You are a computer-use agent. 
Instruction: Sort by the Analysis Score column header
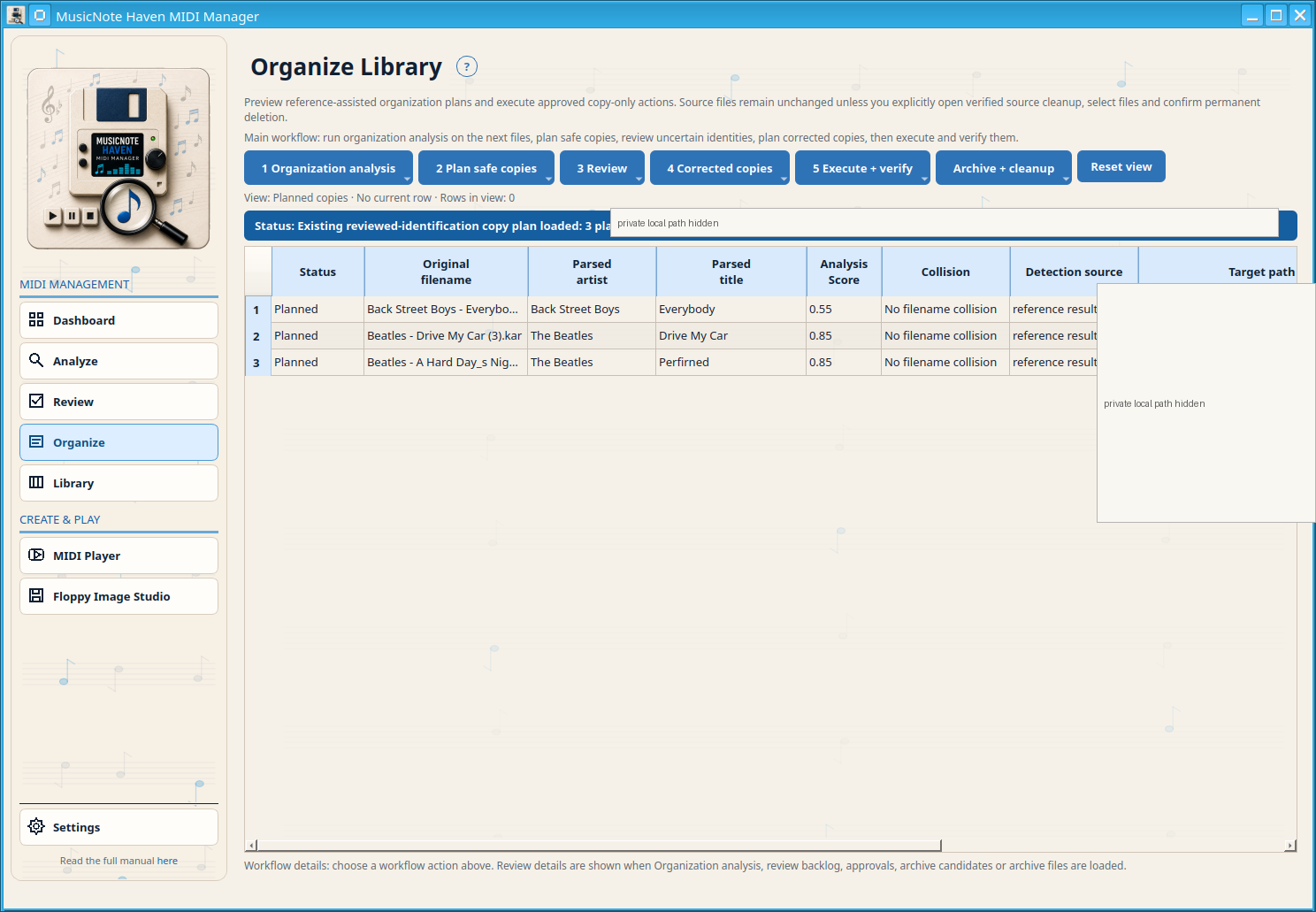844,272
